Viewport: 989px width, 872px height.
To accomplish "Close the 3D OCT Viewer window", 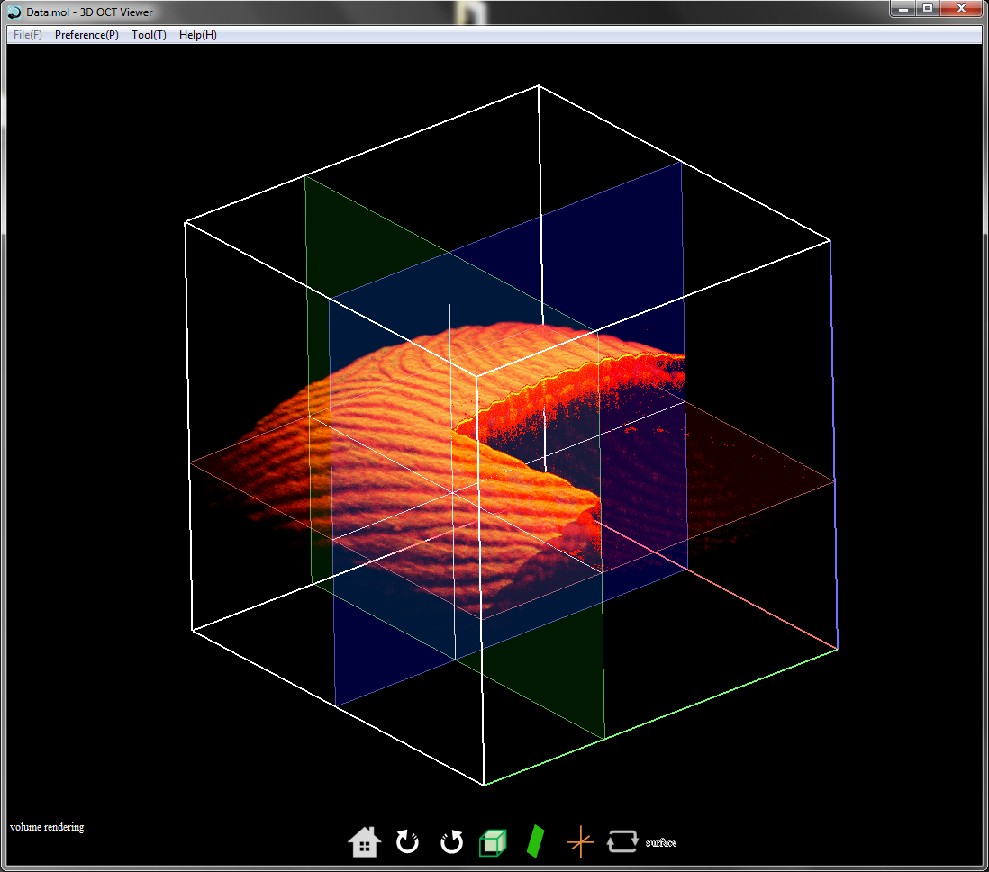I will 961,9.
